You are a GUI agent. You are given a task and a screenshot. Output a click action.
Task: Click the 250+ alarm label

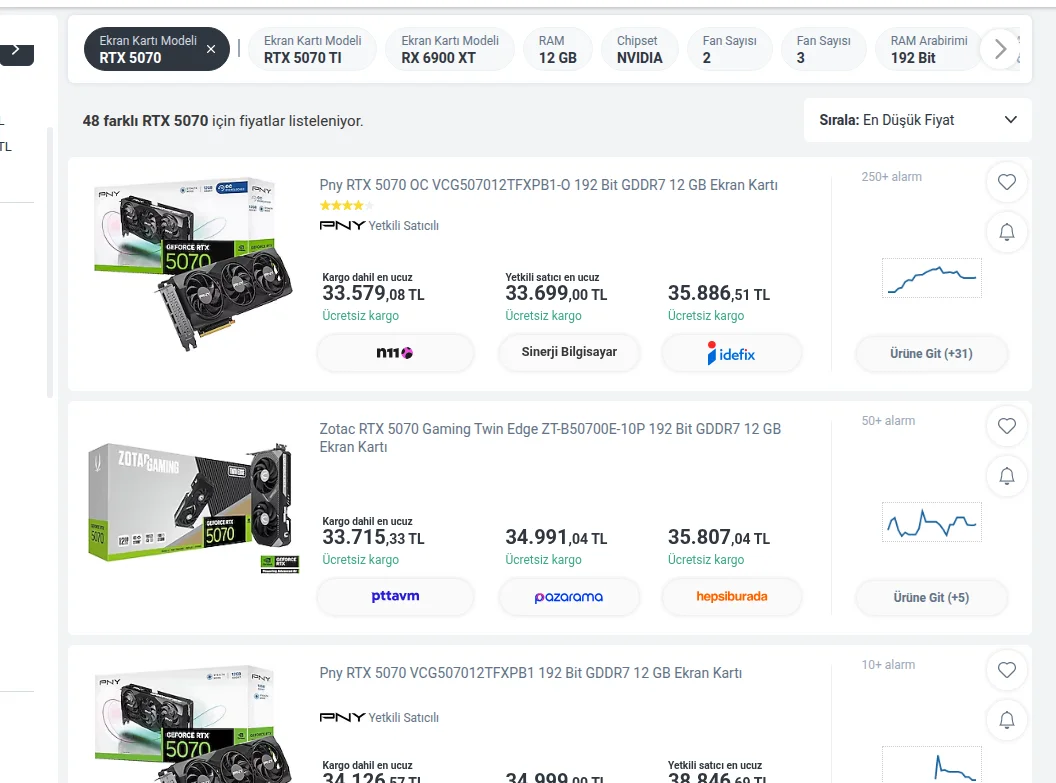892,177
